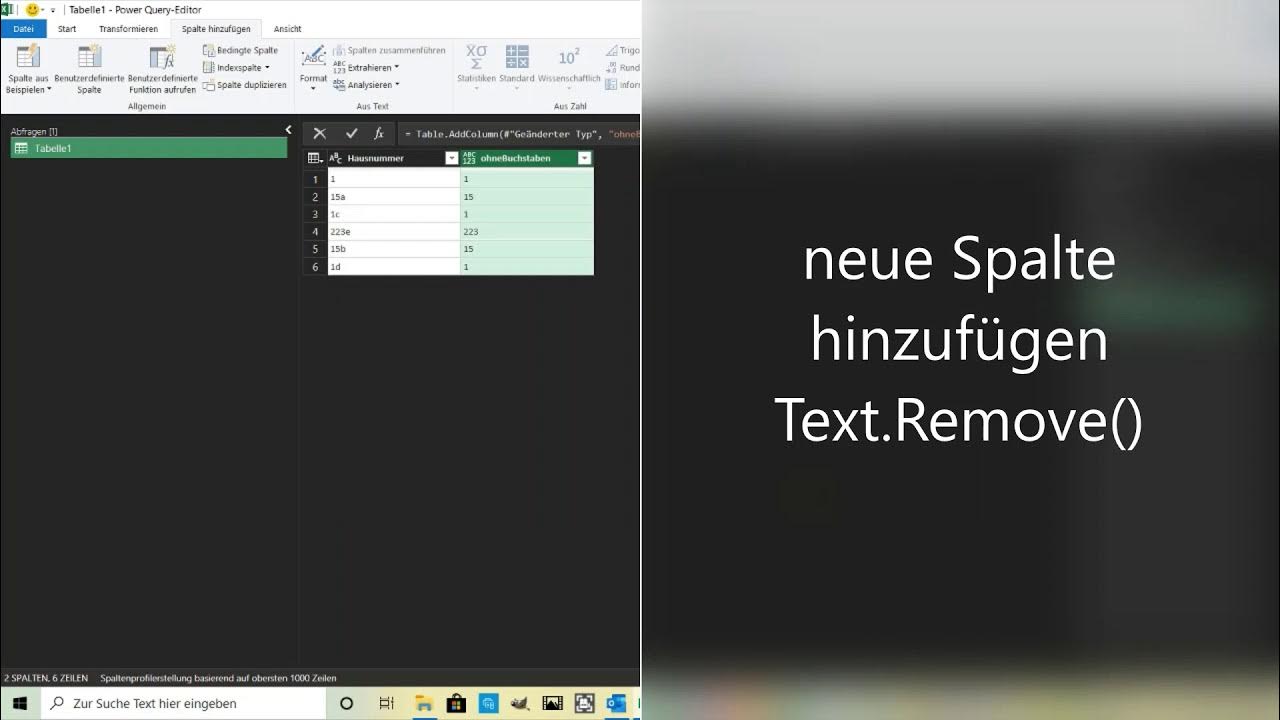
Task: Select row number 1 header
Action: (x=315, y=180)
